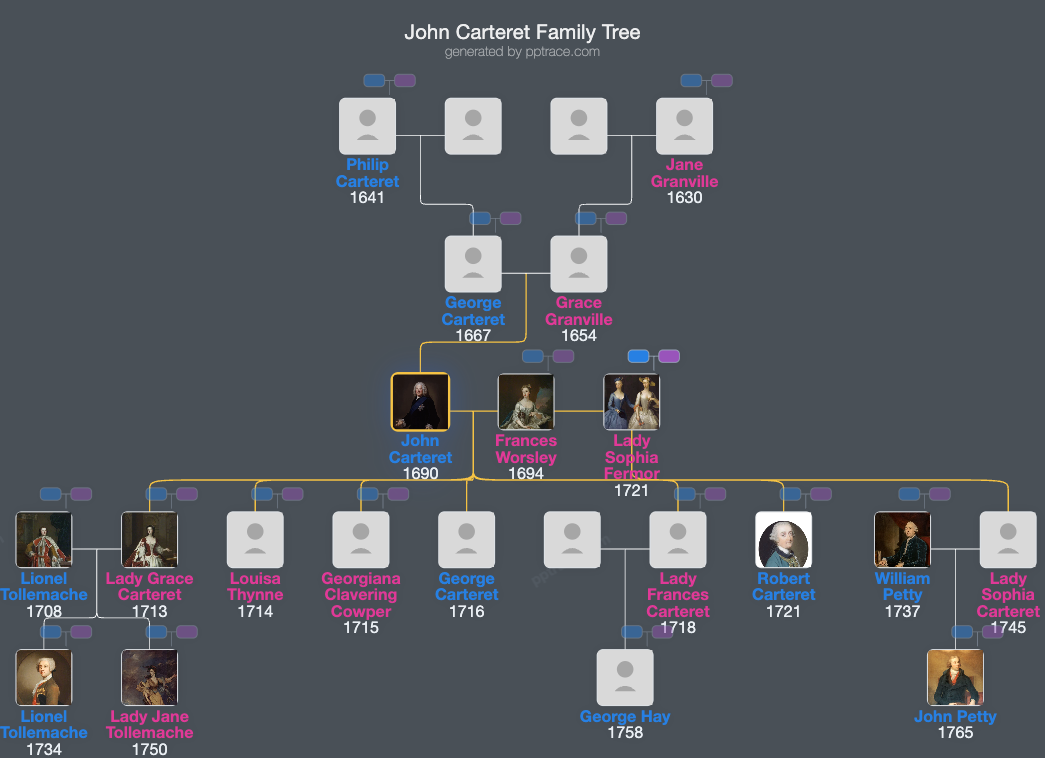Select George Hay's avatar icon
1045x758 pixels.
click(x=624, y=677)
